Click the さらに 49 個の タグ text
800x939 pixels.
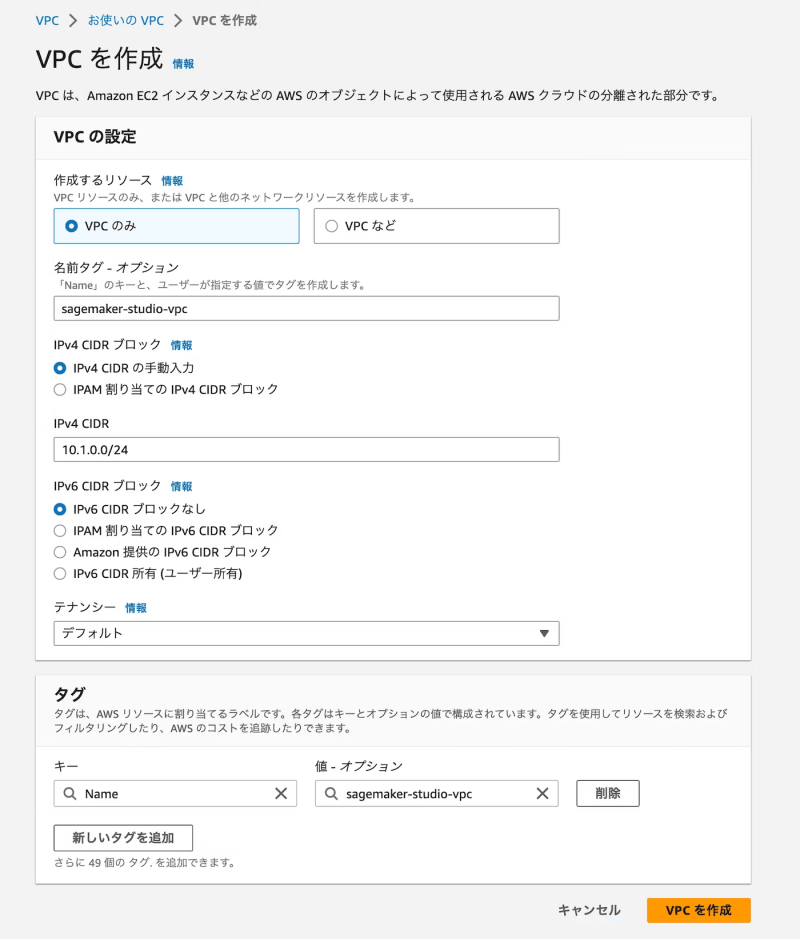tap(144, 862)
